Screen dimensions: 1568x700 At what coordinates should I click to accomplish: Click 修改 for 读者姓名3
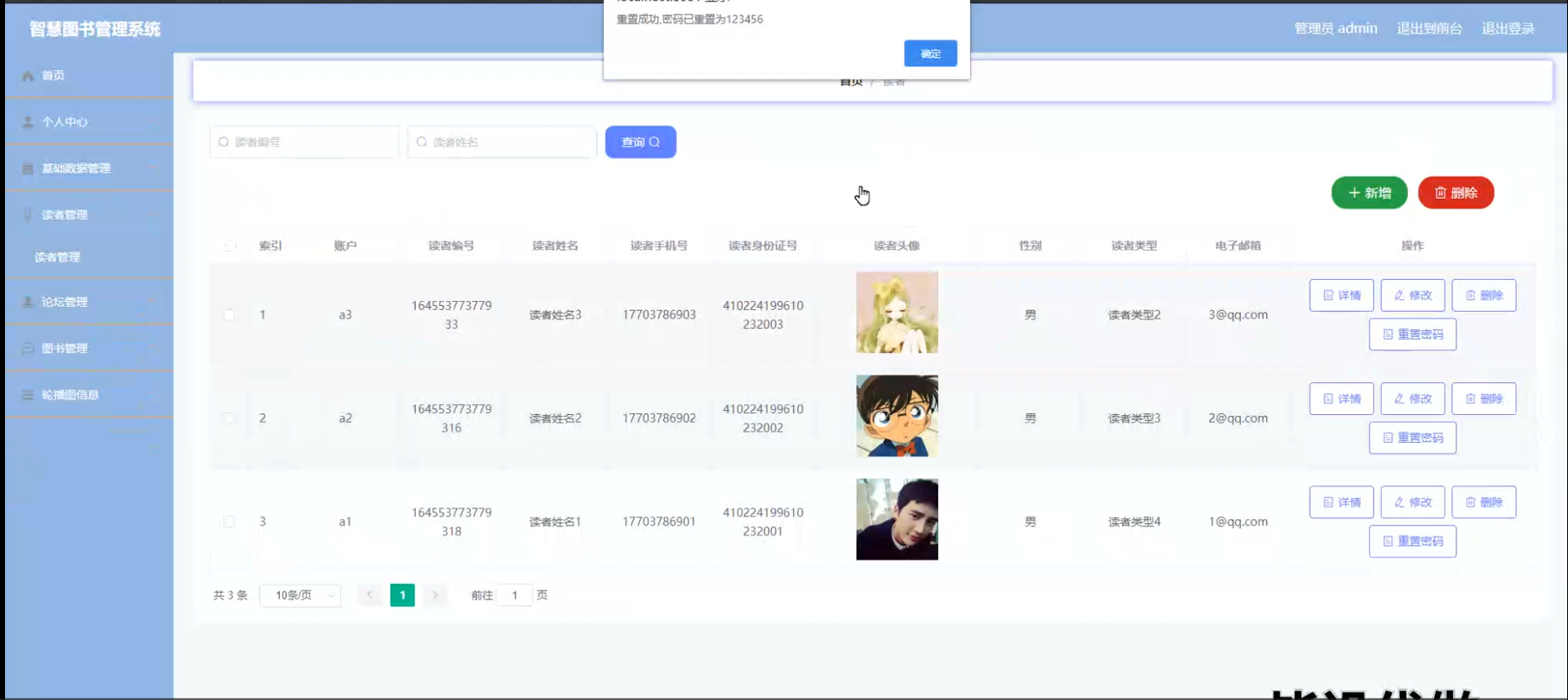pos(1413,295)
